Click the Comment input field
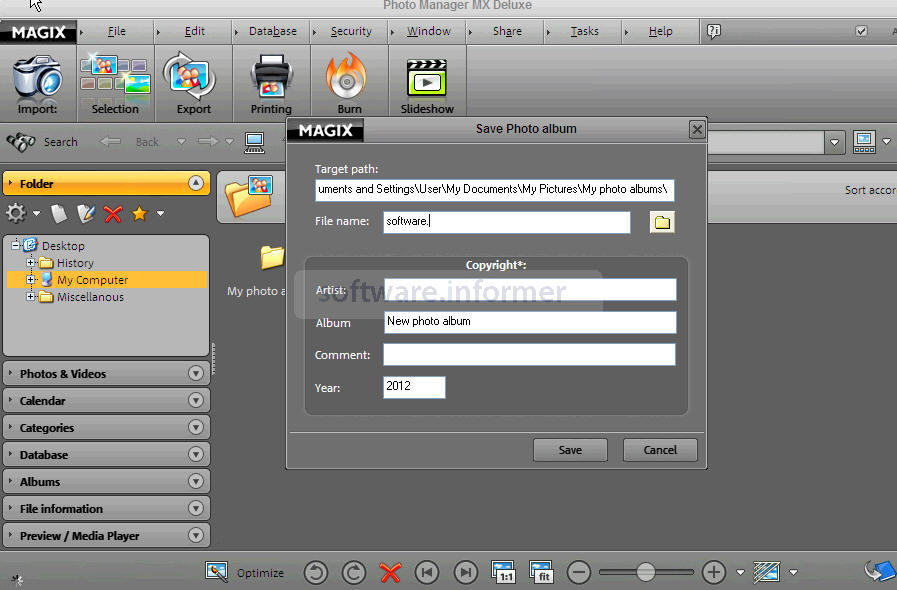Screen dimensions: 897x590 coord(529,354)
